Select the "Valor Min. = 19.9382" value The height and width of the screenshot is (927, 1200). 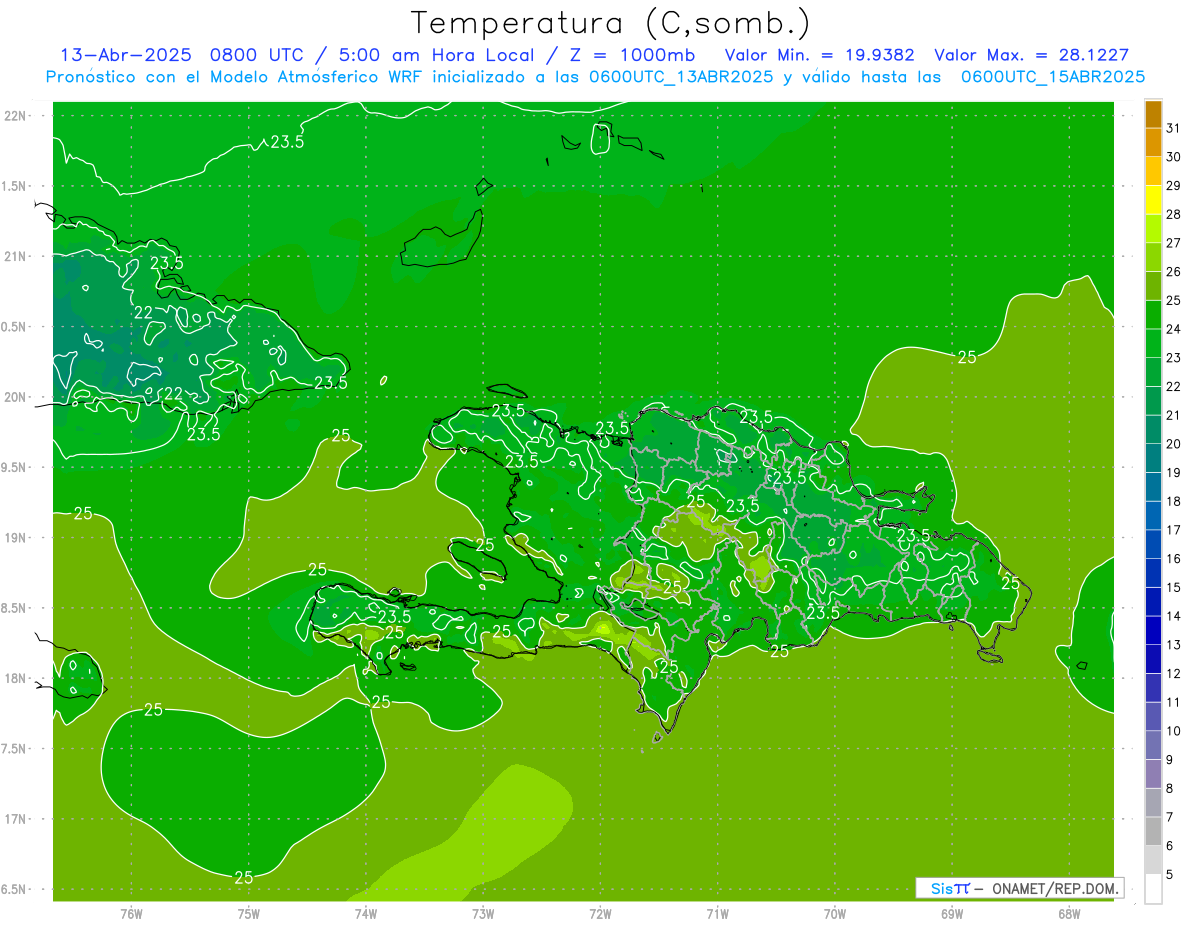point(819,55)
